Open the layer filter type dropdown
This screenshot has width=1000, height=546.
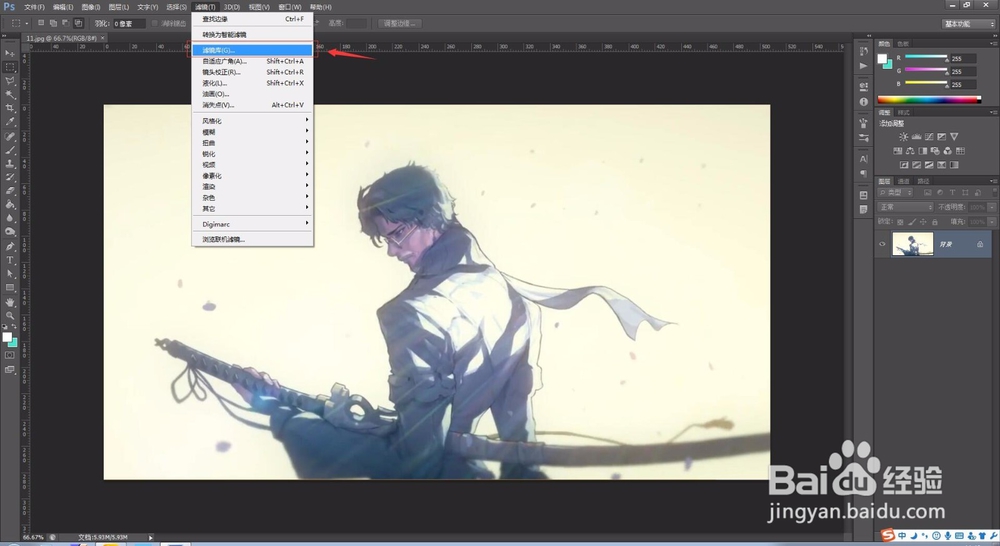click(x=895, y=192)
